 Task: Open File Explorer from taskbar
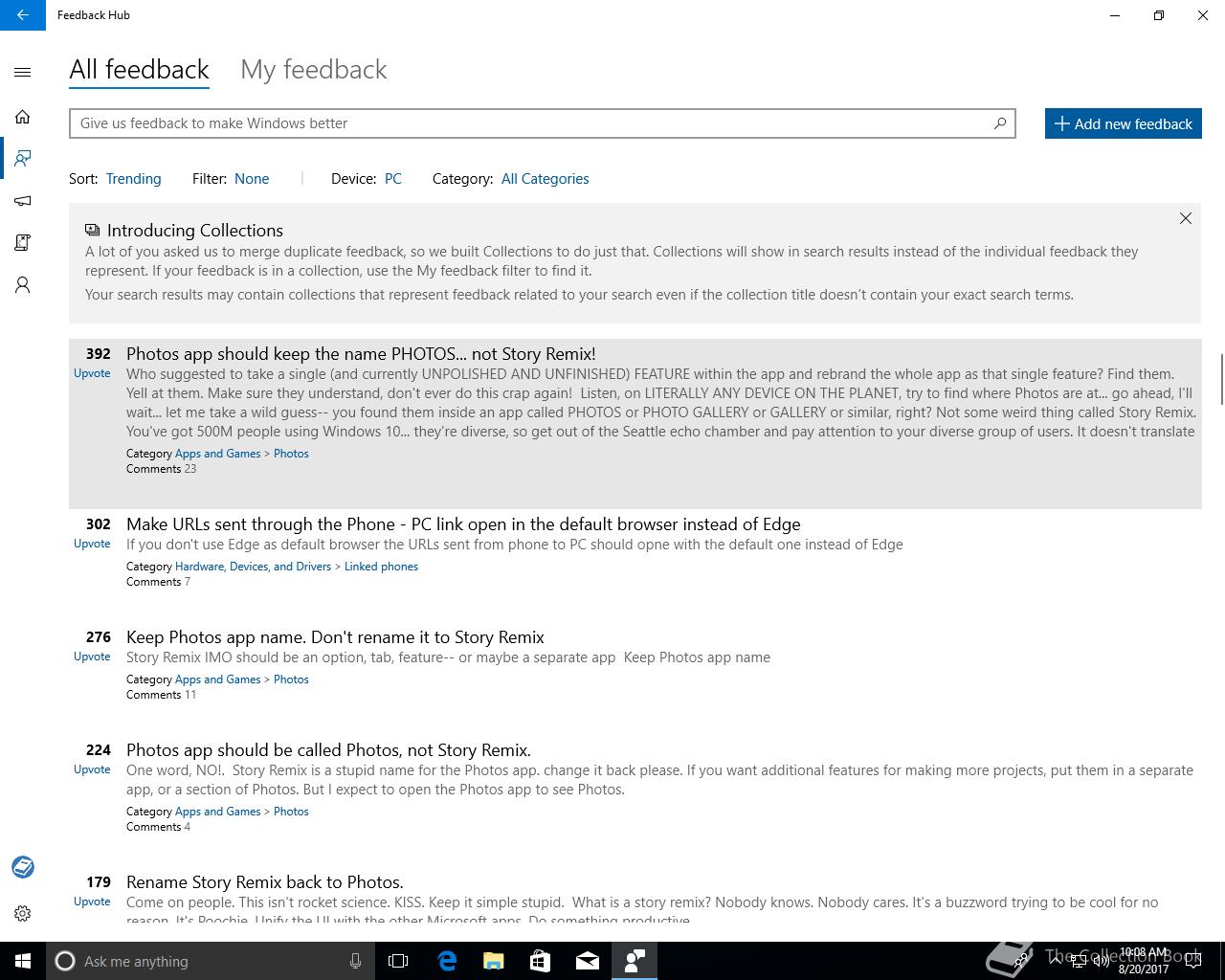493,961
